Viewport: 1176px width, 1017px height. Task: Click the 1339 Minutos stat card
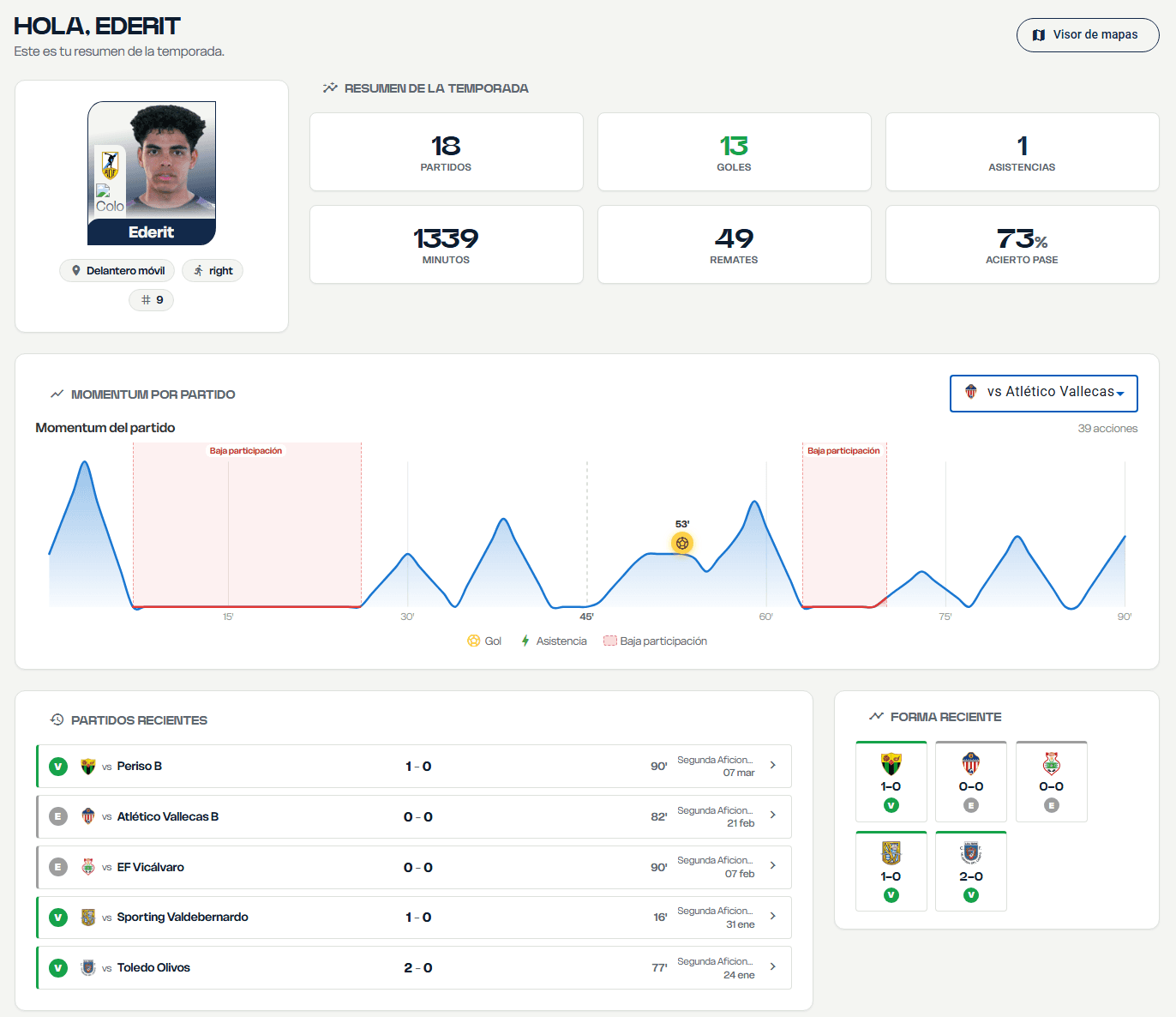[447, 244]
